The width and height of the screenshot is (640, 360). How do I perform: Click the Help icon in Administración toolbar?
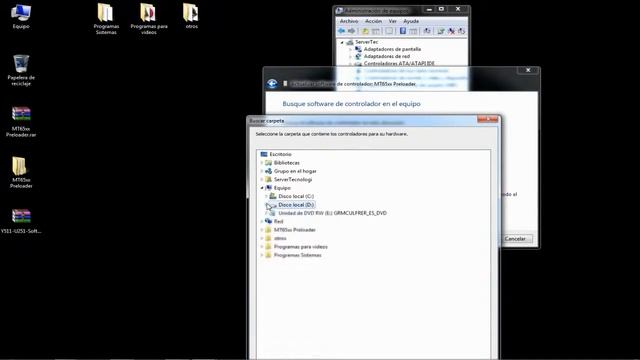click(x=402, y=31)
